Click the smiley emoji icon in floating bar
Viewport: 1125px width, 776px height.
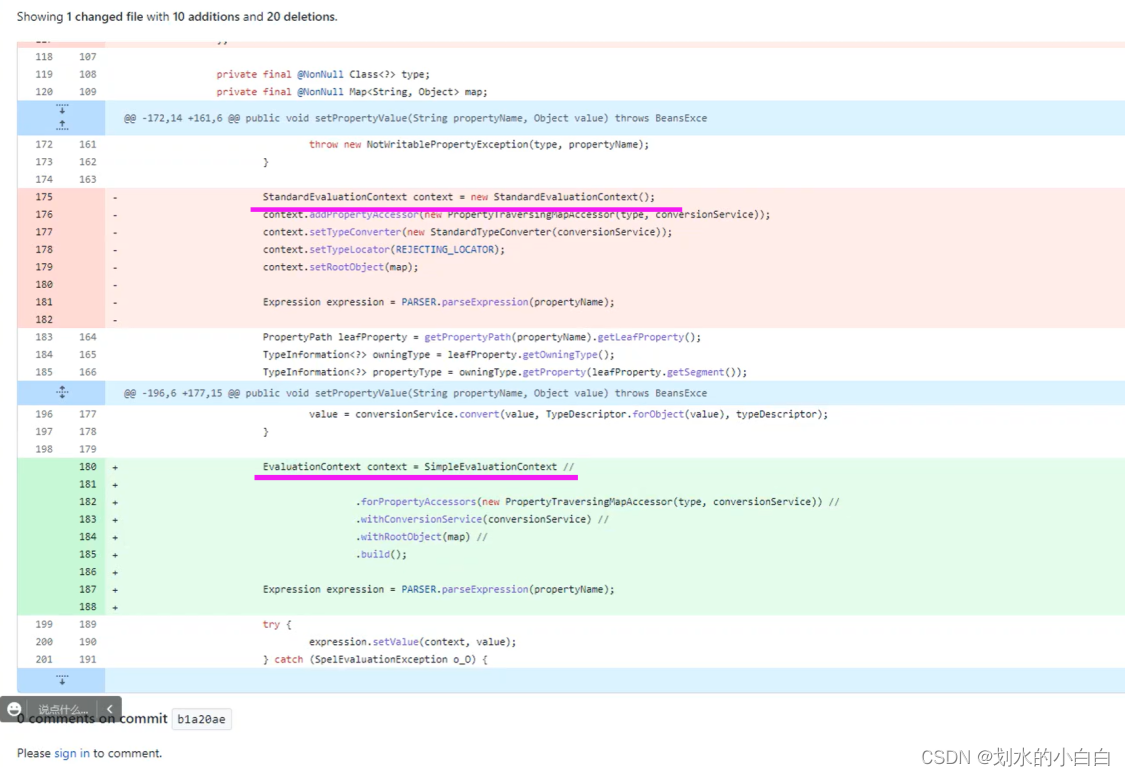14,709
